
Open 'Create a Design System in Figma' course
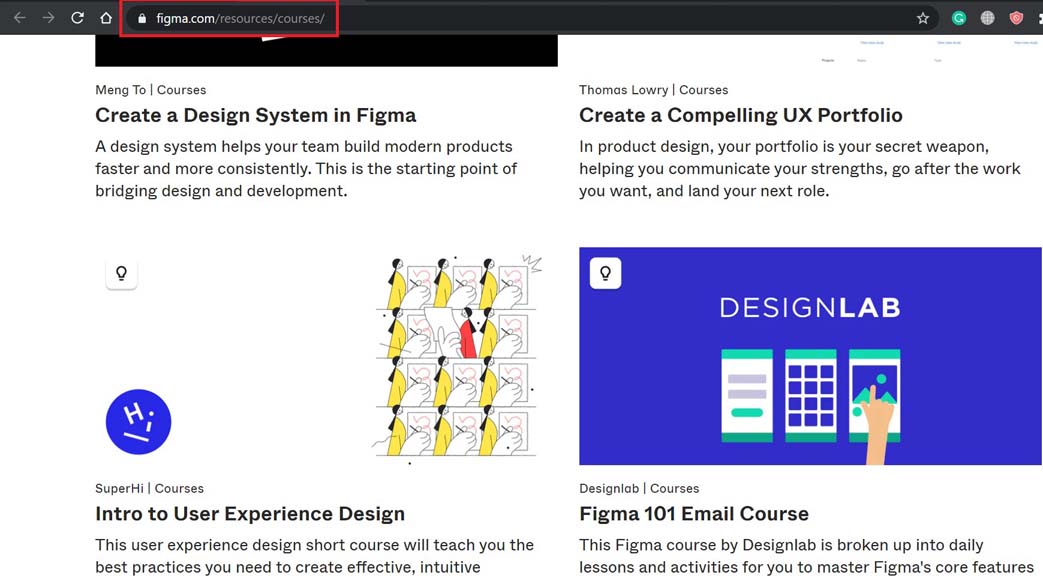(x=255, y=115)
